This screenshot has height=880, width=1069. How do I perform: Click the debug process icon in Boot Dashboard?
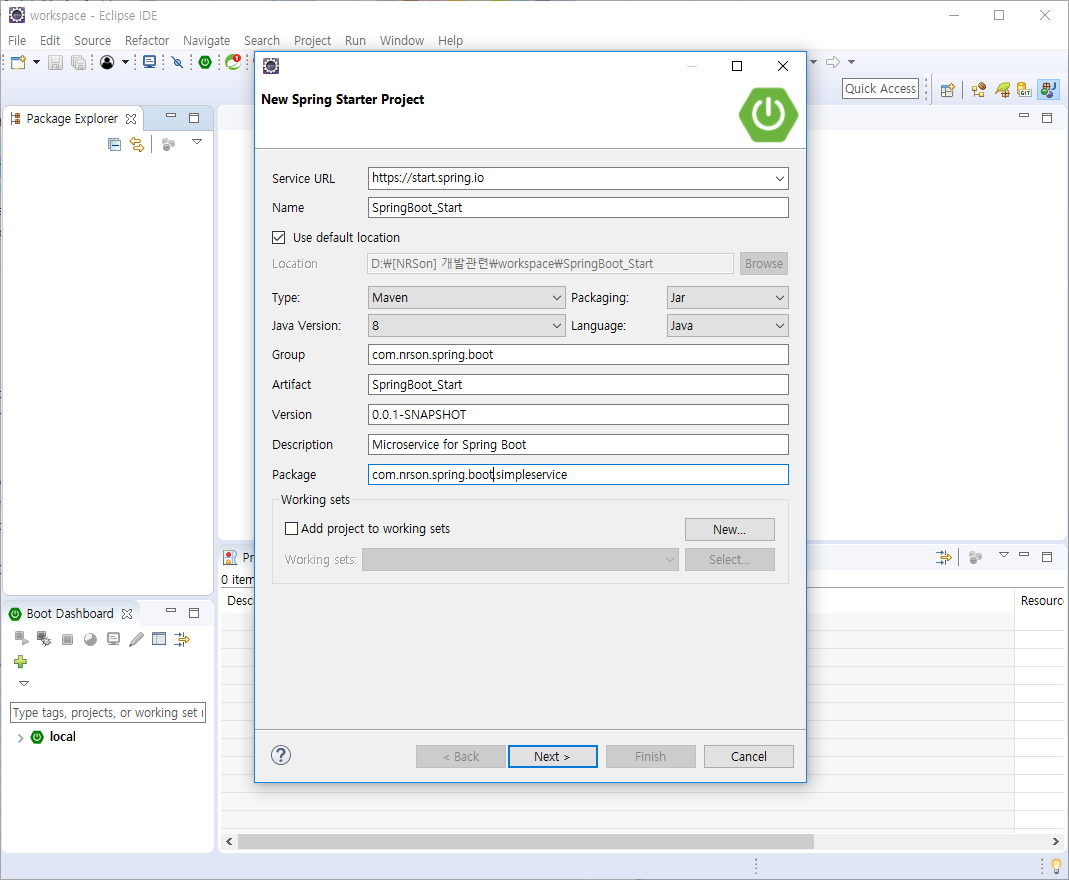44,639
